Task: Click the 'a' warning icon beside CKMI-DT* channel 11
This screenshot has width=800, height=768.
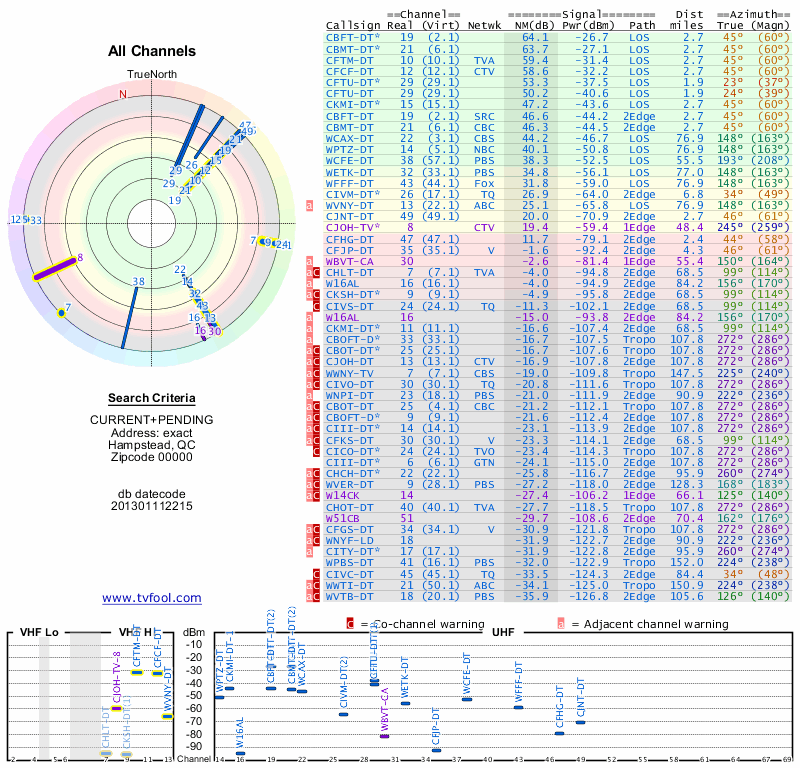Action: (309, 329)
